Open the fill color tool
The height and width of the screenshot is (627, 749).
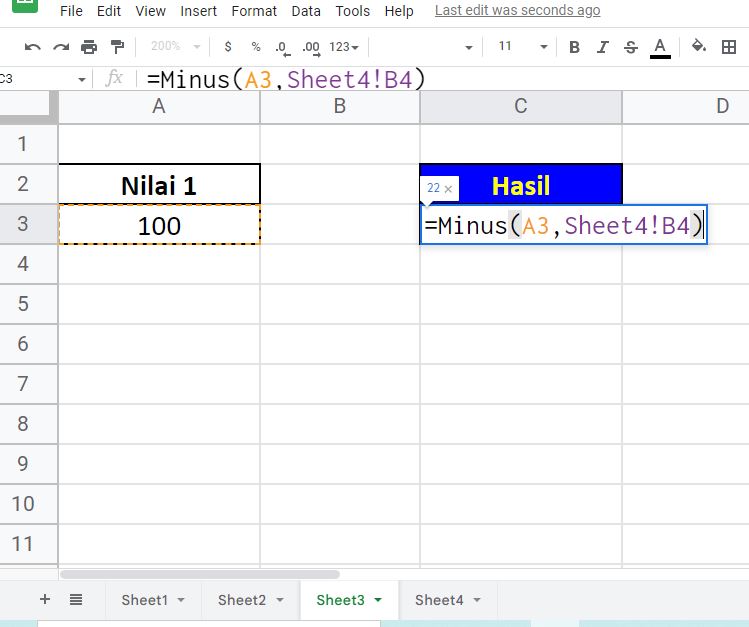pyautogui.click(x=699, y=46)
